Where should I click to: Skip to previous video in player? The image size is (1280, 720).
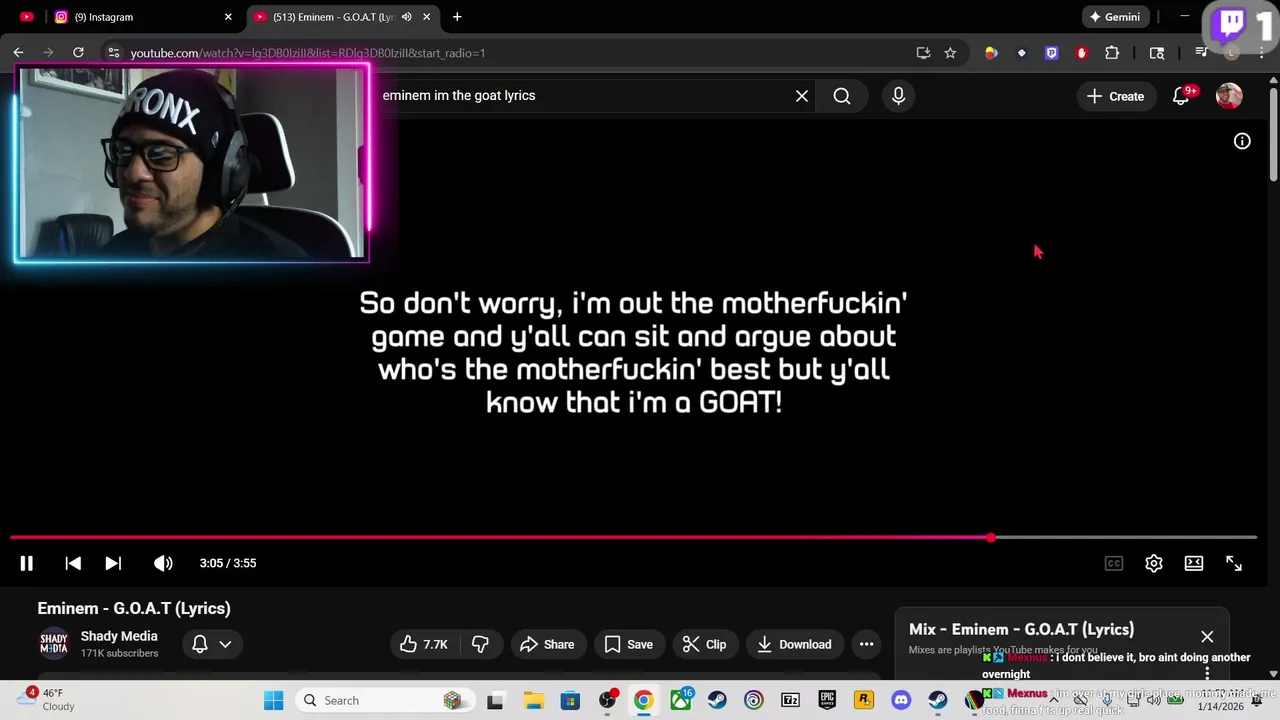point(73,563)
